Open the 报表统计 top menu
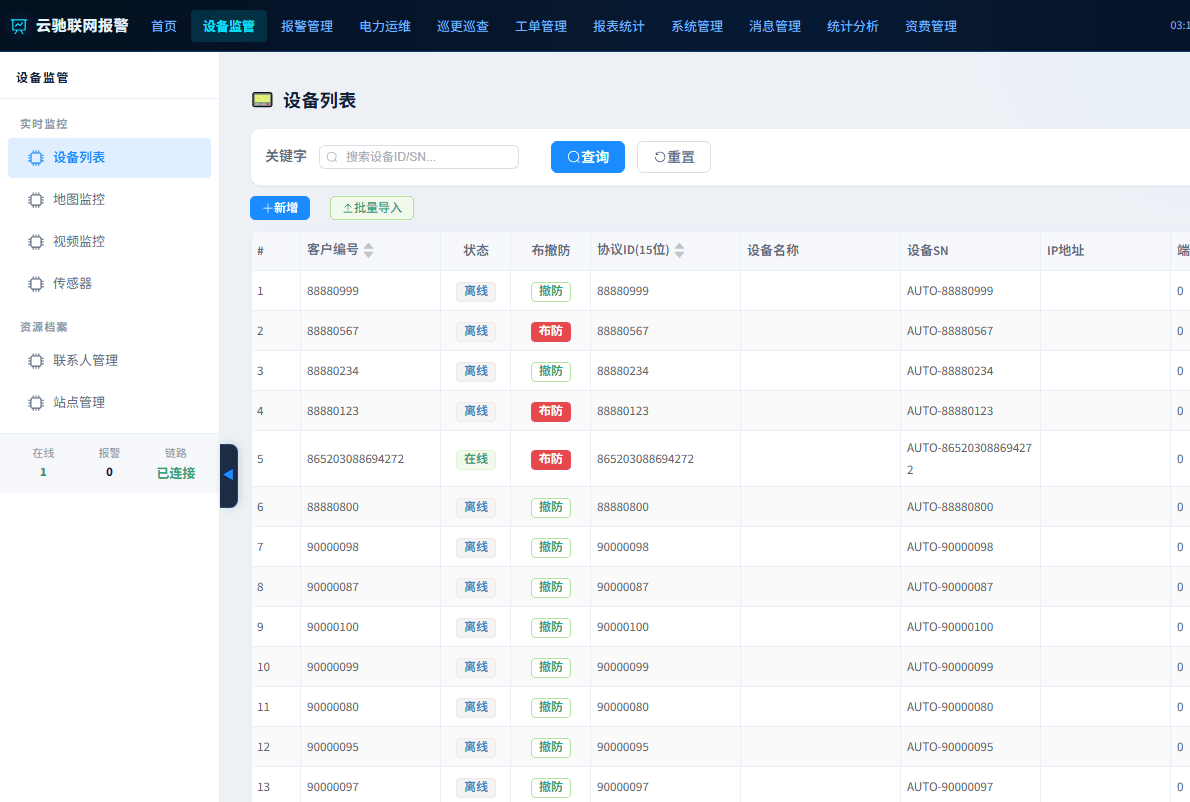Viewport: 1190px width, 802px height. point(619,27)
